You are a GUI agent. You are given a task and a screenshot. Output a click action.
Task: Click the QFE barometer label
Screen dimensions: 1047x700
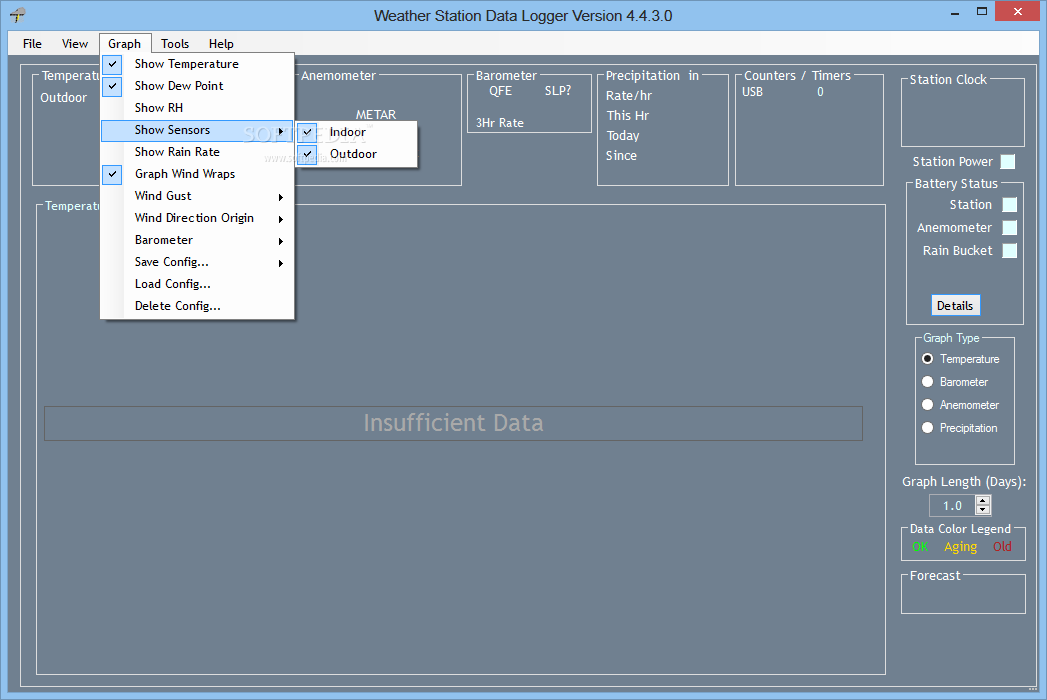(501, 91)
